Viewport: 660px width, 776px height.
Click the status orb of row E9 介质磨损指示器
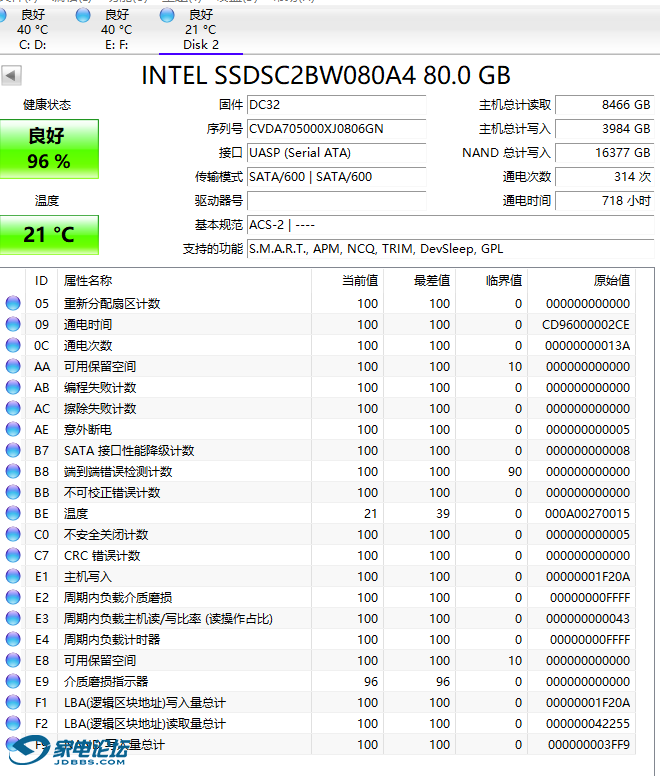[13, 681]
